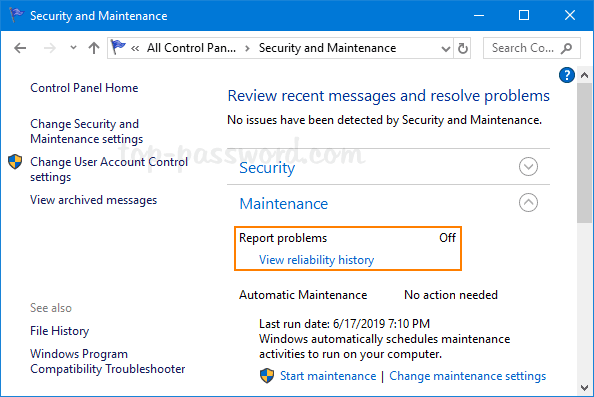Go up one level with up arrow
This screenshot has width=594, height=397.
coord(94,48)
